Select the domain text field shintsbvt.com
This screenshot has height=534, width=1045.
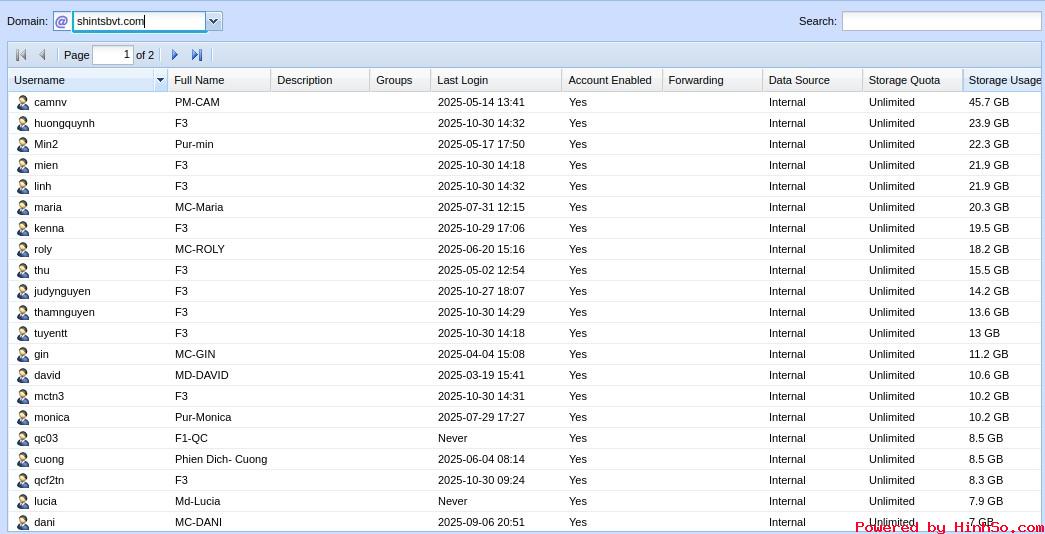(138, 21)
